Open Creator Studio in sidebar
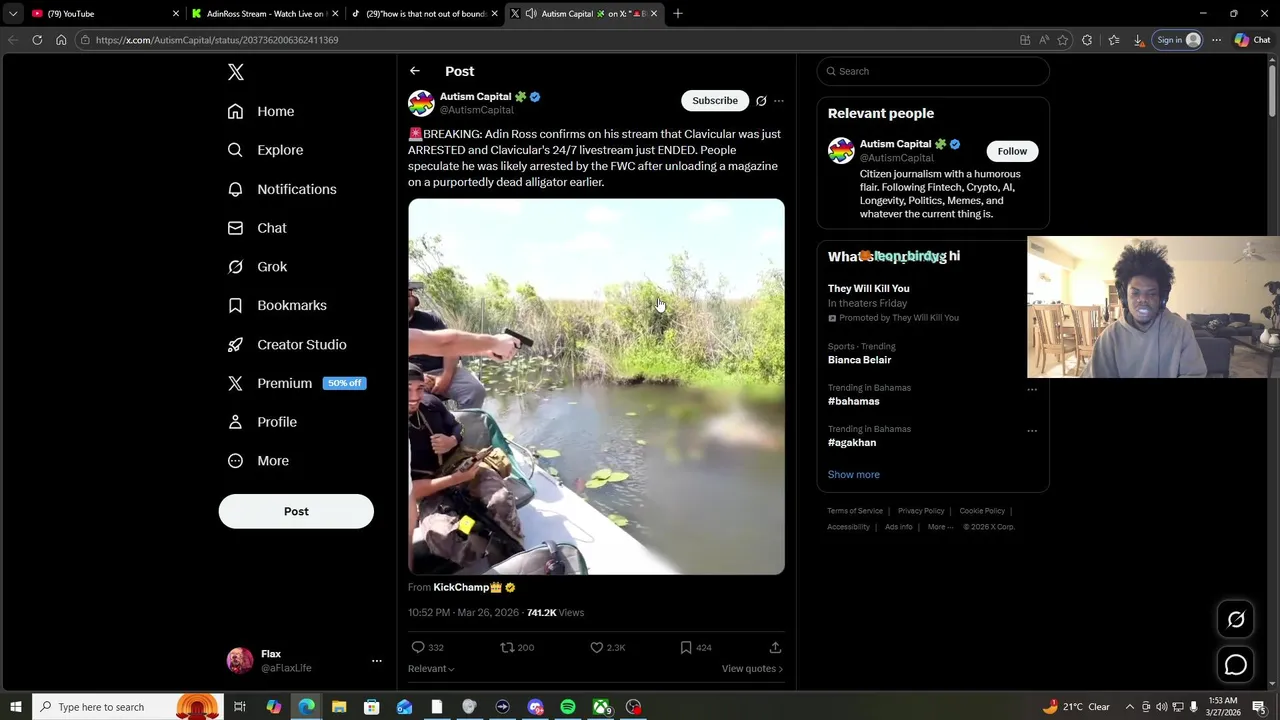Image resolution: width=1280 pixels, height=720 pixels. (x=287, y=344)
